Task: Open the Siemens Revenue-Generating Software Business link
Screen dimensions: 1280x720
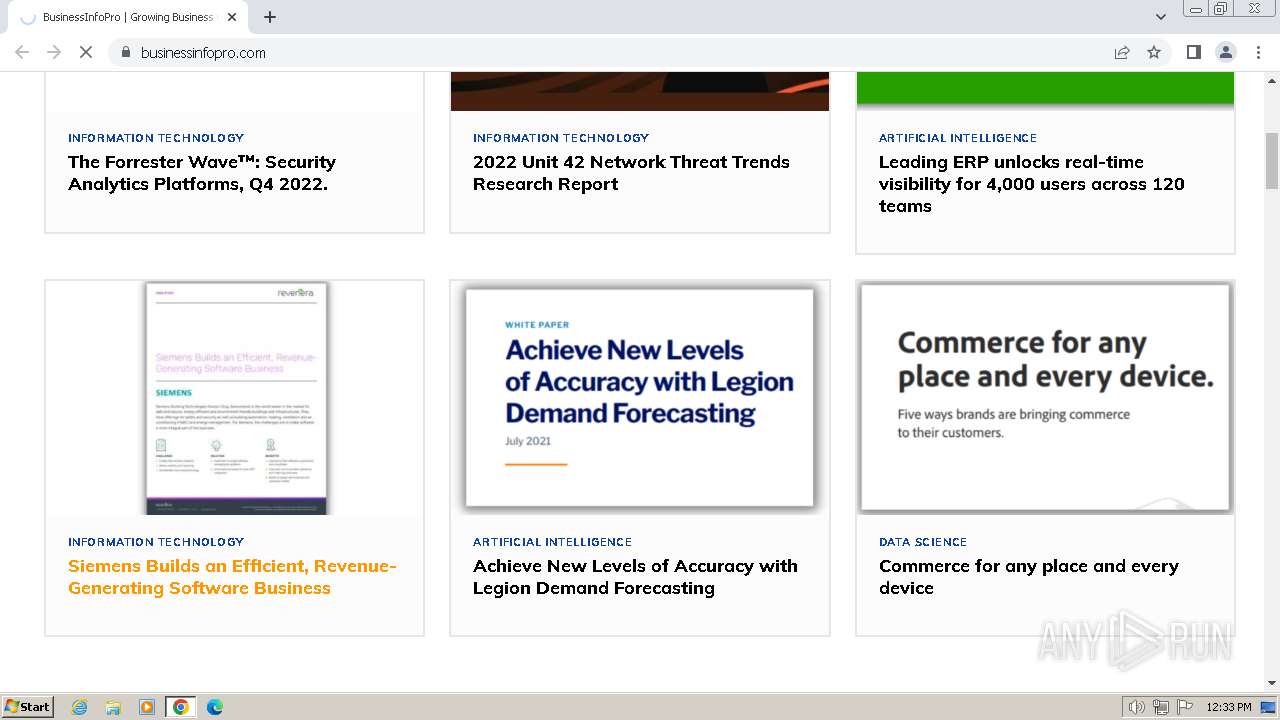Action: point(232,577)
